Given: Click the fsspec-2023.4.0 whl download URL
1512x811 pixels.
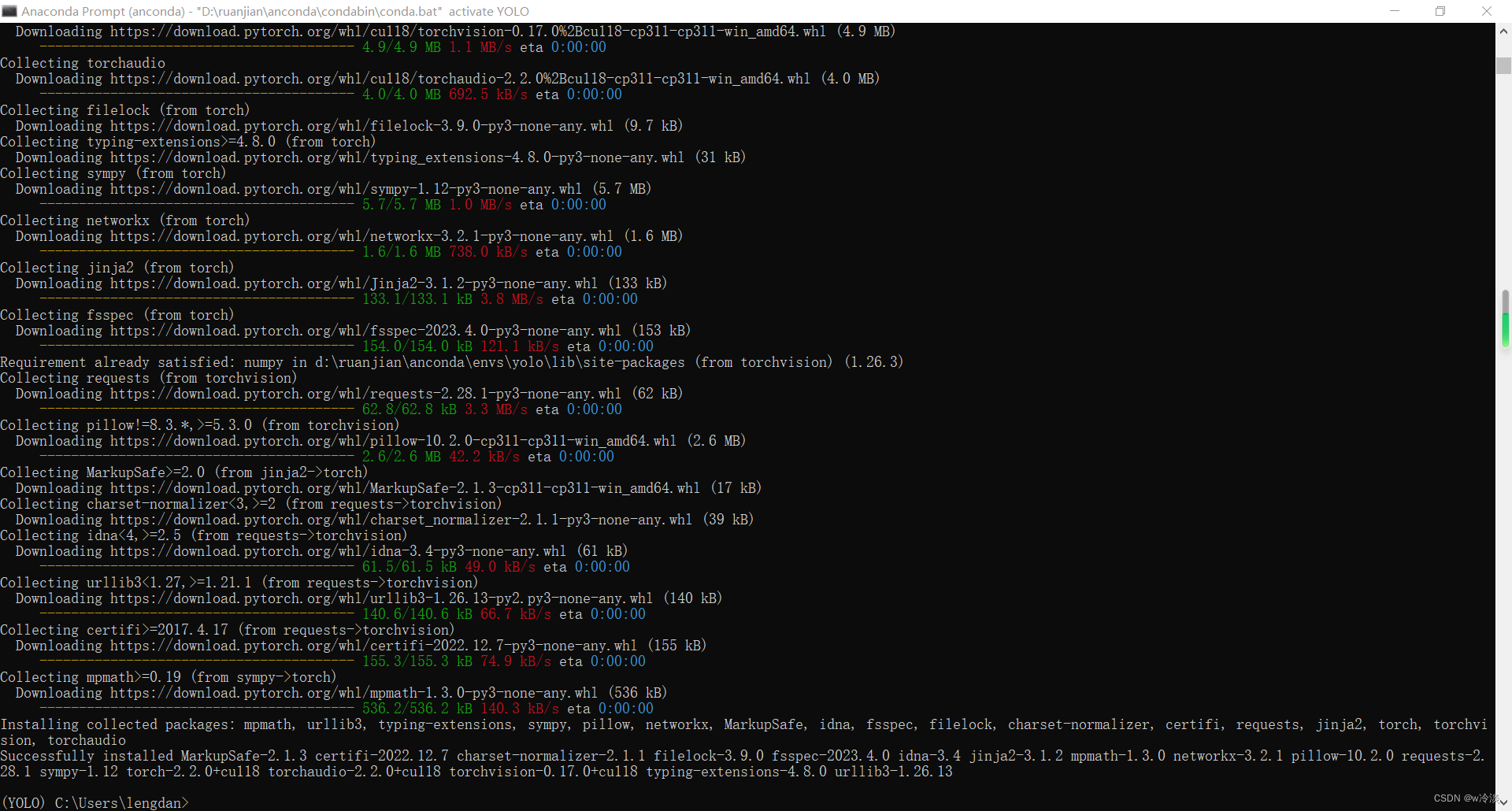Looking at the screenshot, I should (x=366, y=331).
